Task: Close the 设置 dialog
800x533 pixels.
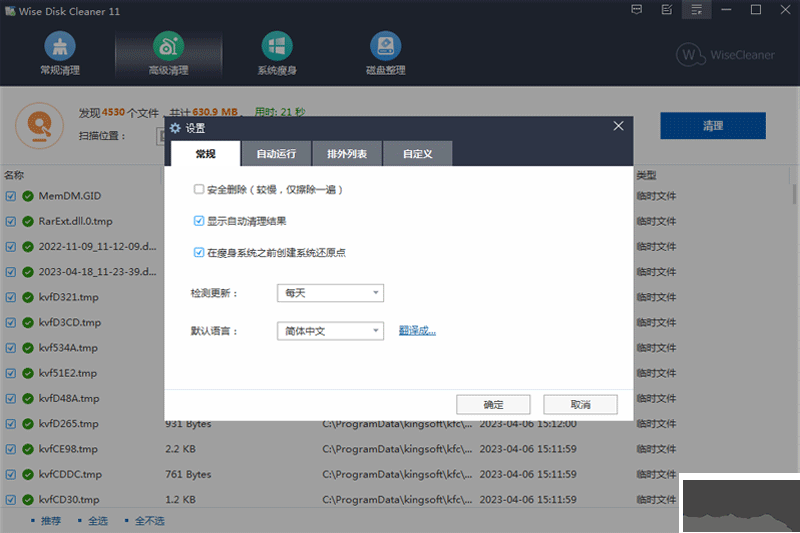Action: point(618,126)
